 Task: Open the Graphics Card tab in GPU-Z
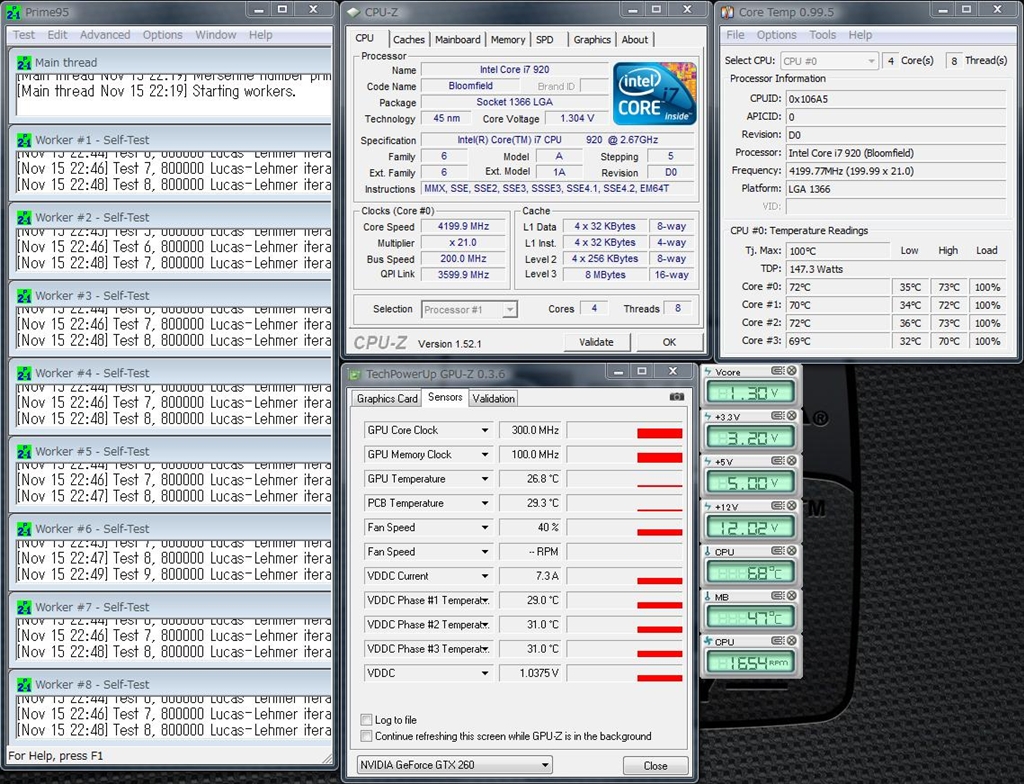[x=387, y=398]
